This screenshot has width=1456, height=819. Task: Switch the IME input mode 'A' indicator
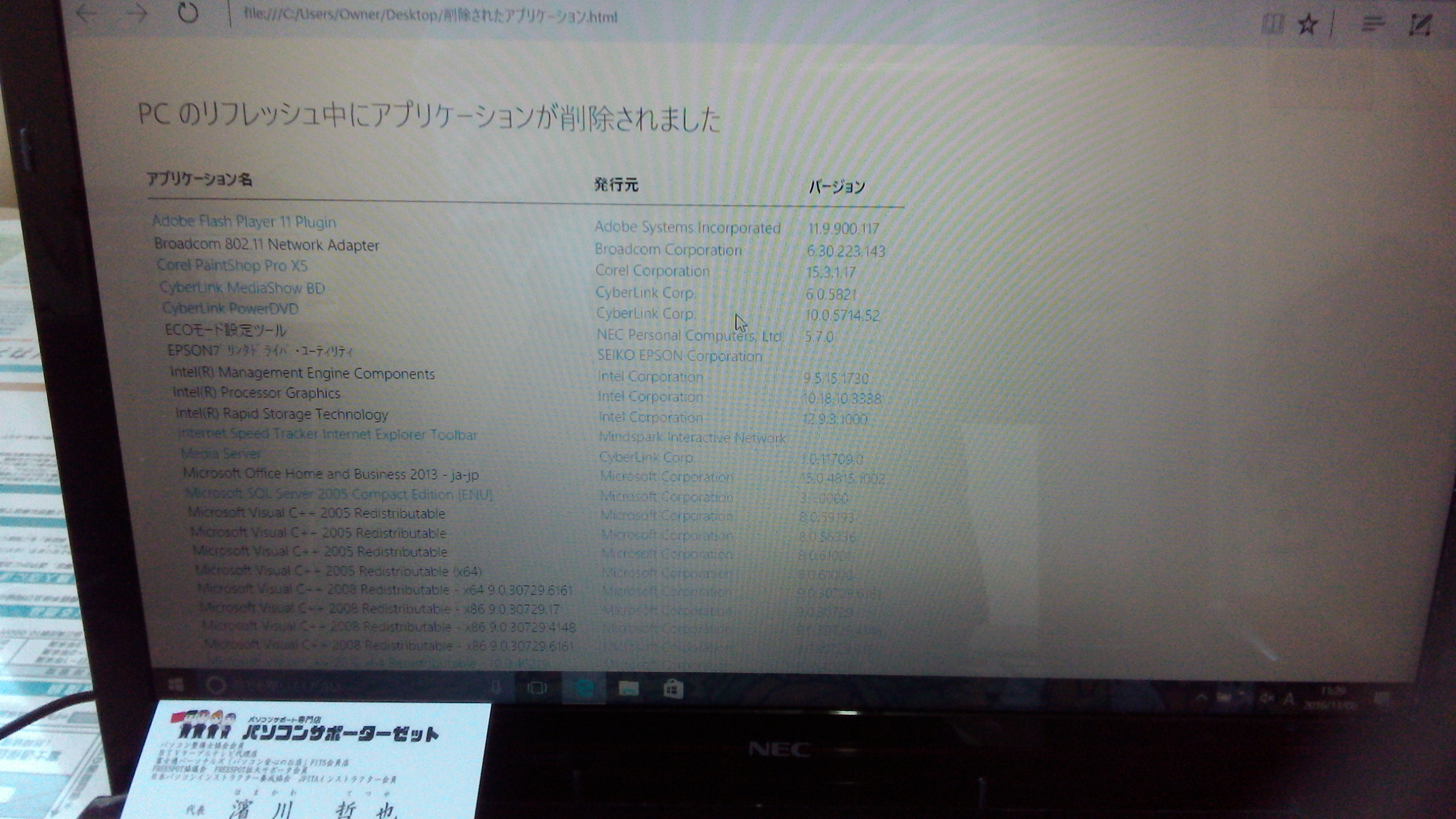coord(1289,699)
